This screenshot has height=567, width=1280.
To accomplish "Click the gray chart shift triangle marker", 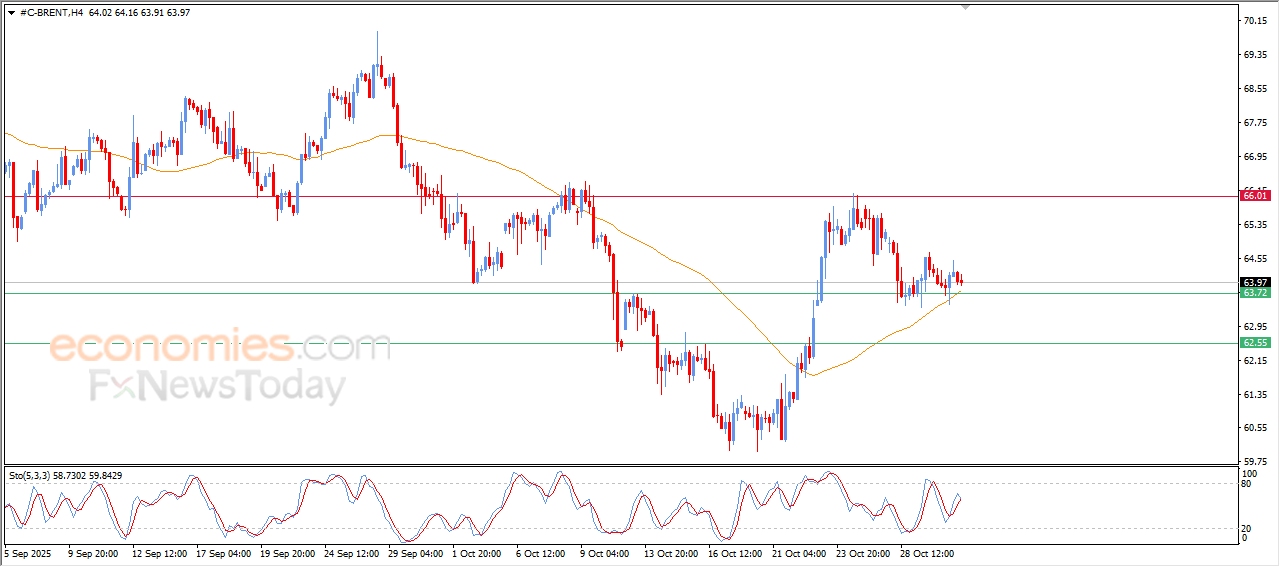I will pos(965,6).
